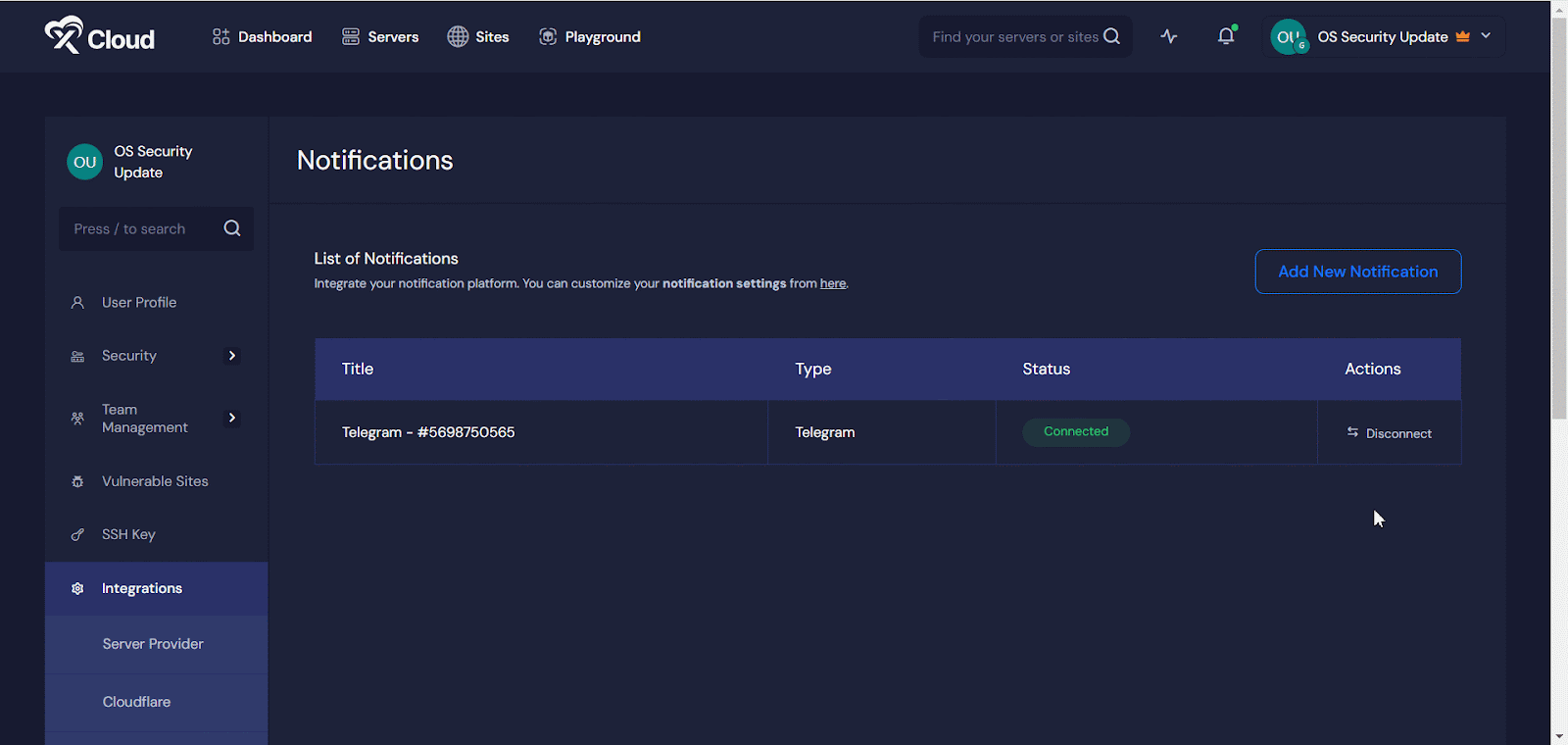Click the Dashboard grid icon
Image resolution: width=1568 pixels, height=745 pixels.
pyautogui.click(x=221, y=36)
